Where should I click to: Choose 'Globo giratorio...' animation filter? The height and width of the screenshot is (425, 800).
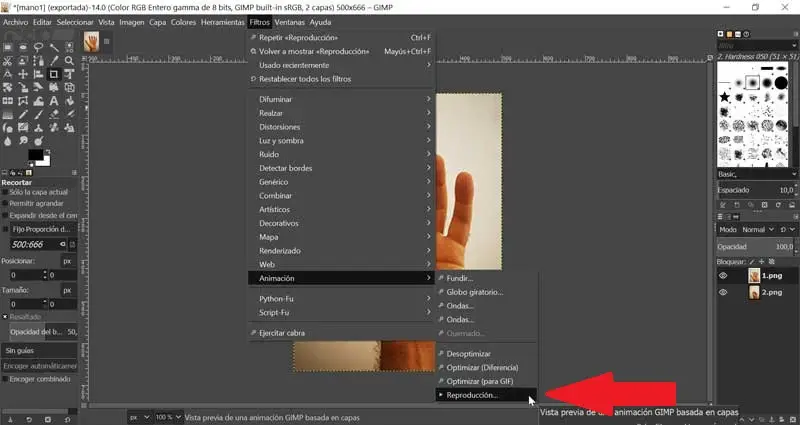pos(486,292)
